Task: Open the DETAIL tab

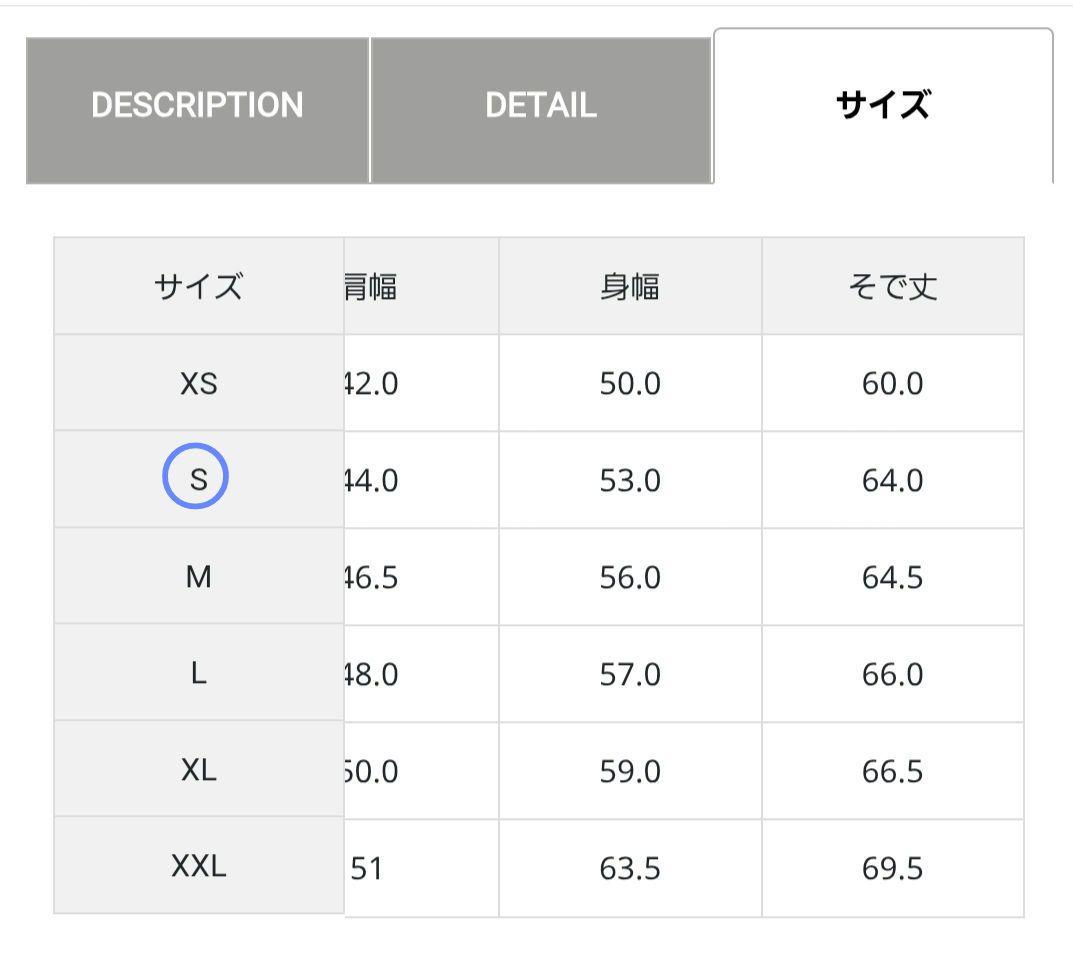Action: click(541, 104)
